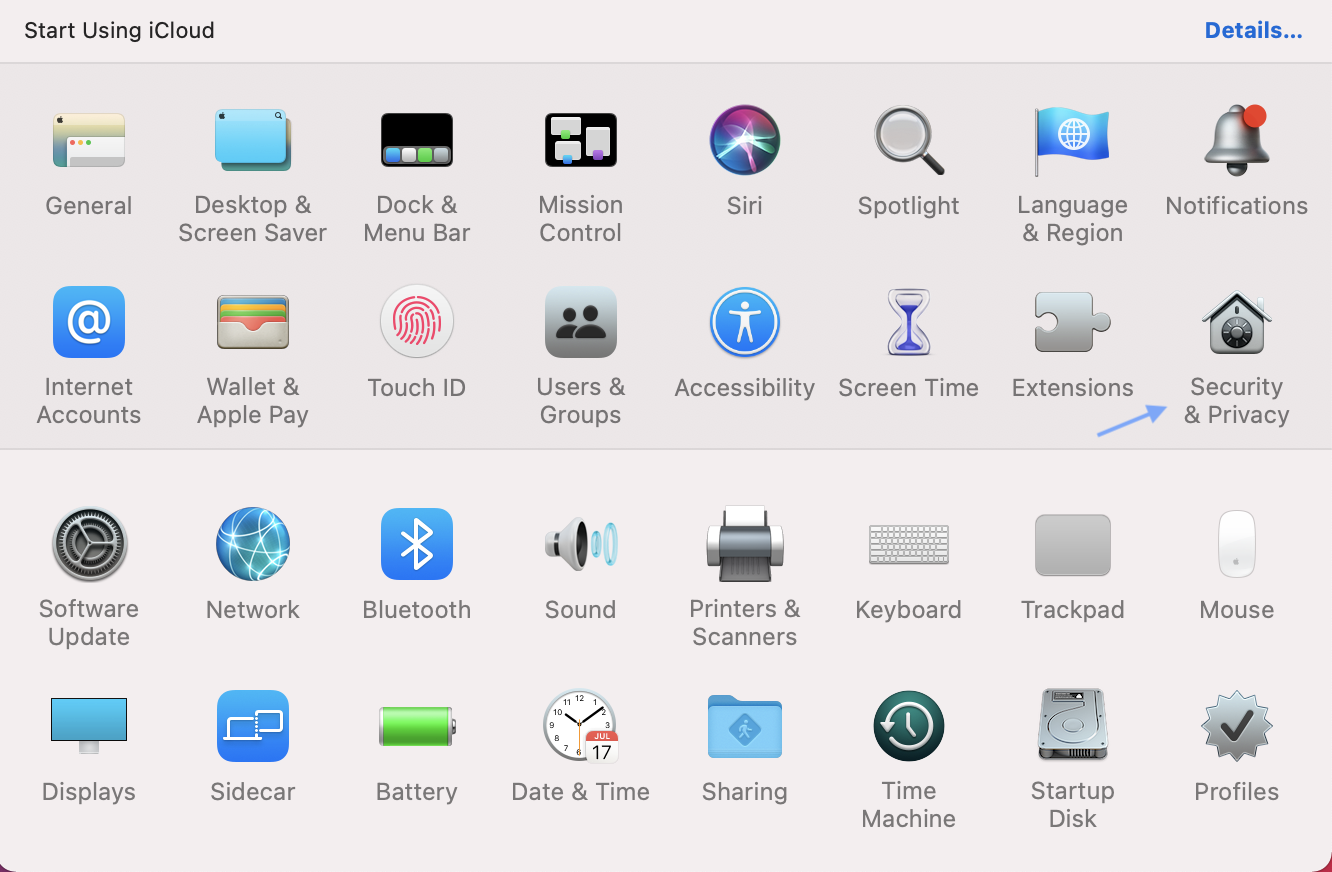Image resolution: width=1332 pixels, height=872 pixels.
Task: Open Time Machine preferences
Action: [x=909, y=726]
